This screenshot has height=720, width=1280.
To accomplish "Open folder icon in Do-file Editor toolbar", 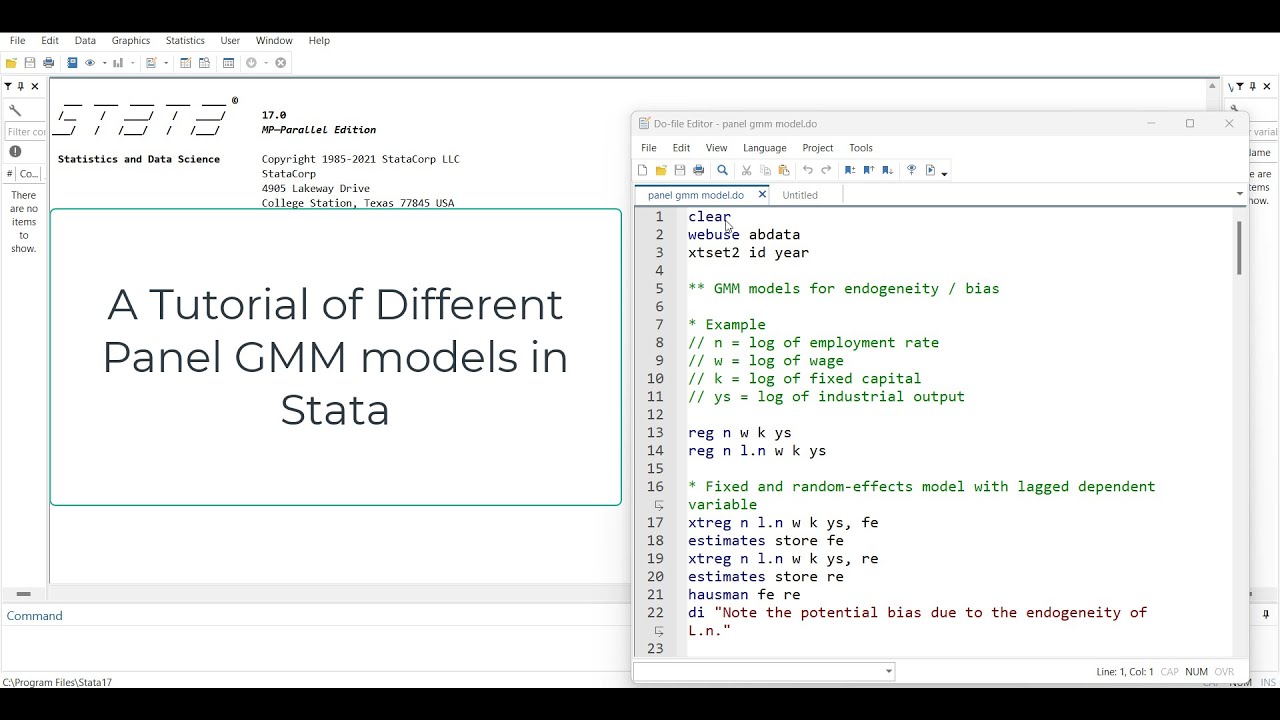I will [x=661, y=171].
